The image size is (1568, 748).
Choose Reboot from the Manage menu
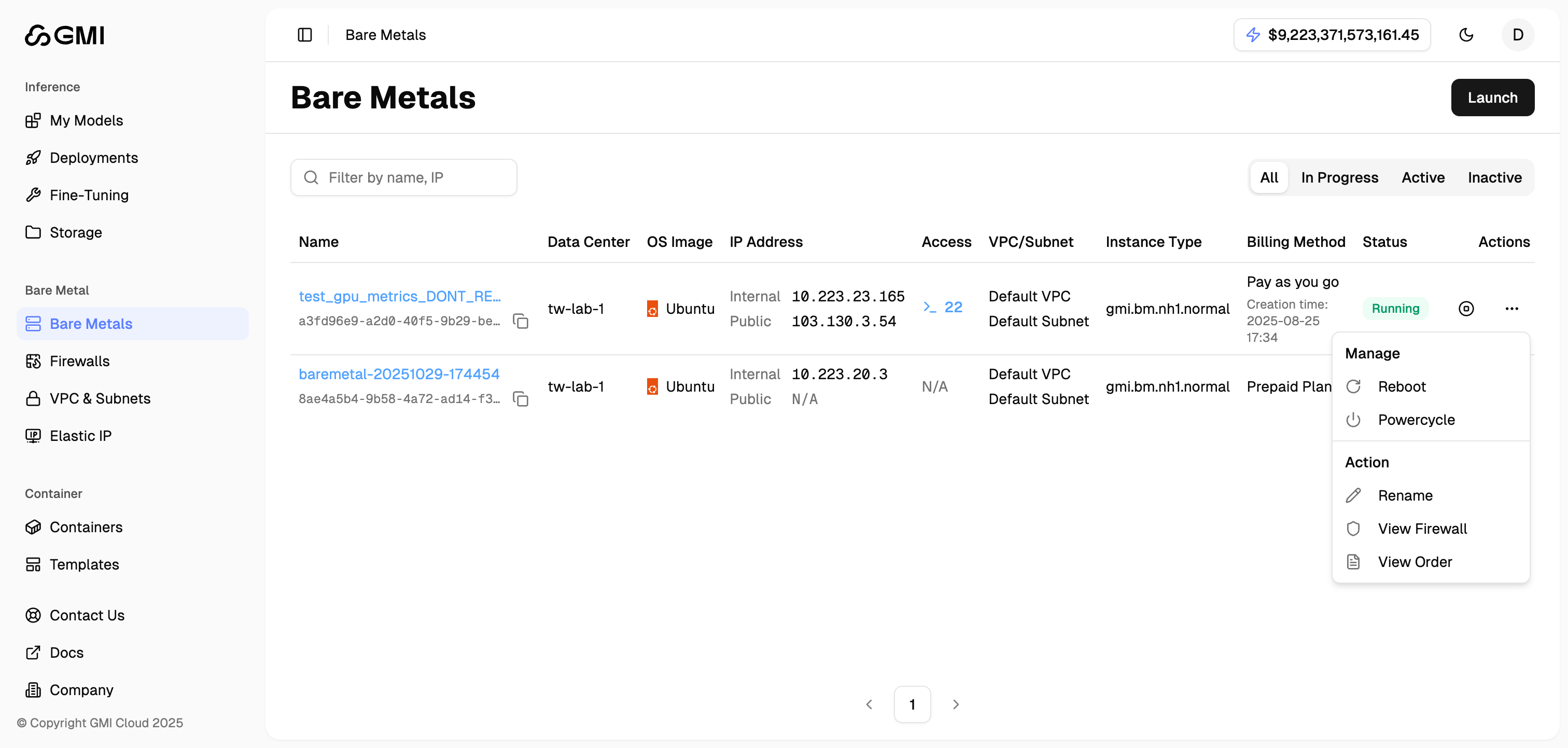pyautogui.click(x=1401, y=387)
